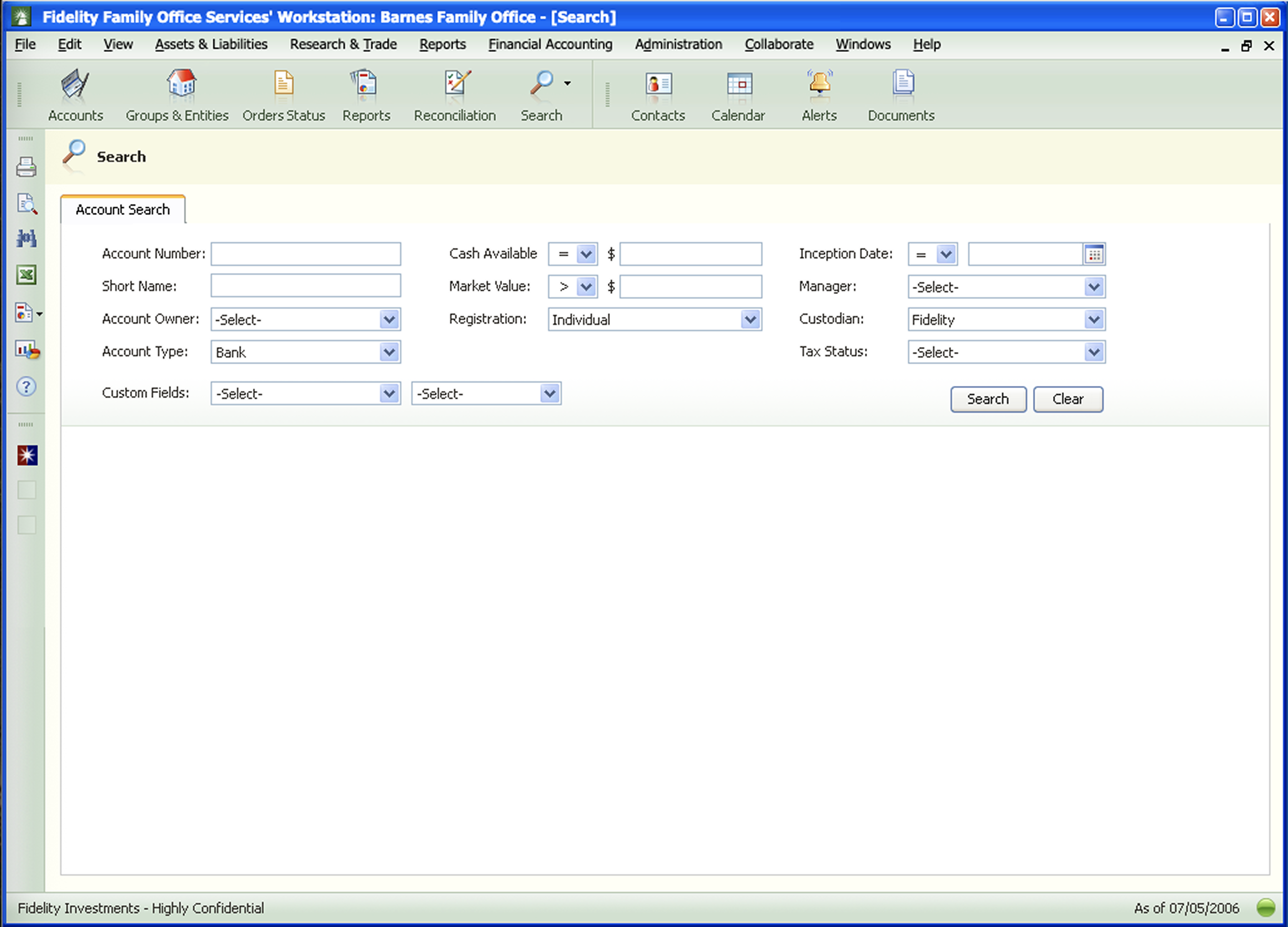The width and height of the screenshot is (1288, 927).
Task: Click the printer icon in left sidebar
Action: click(x=26, y=168)
